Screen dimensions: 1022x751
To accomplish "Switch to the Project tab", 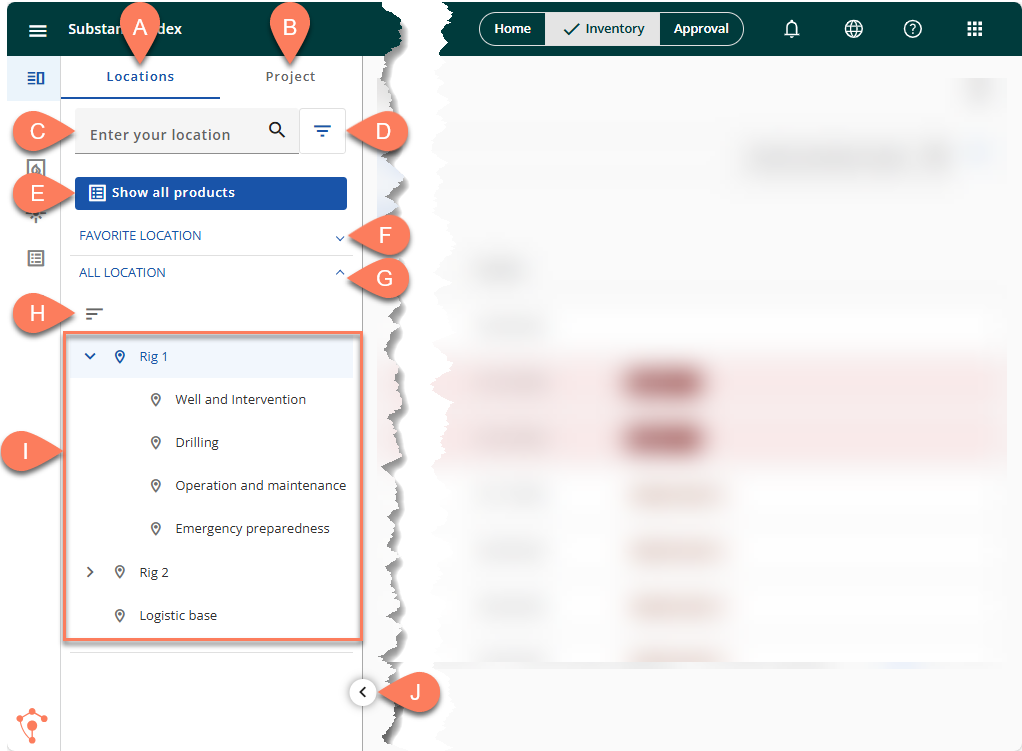I will tap(290, 77).
